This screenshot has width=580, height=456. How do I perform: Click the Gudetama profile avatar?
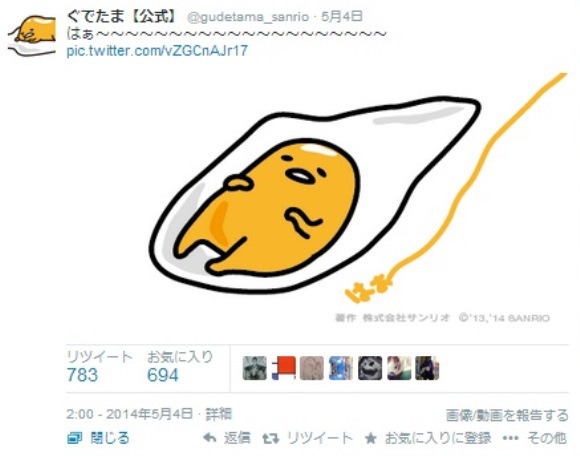coord(32,36)
